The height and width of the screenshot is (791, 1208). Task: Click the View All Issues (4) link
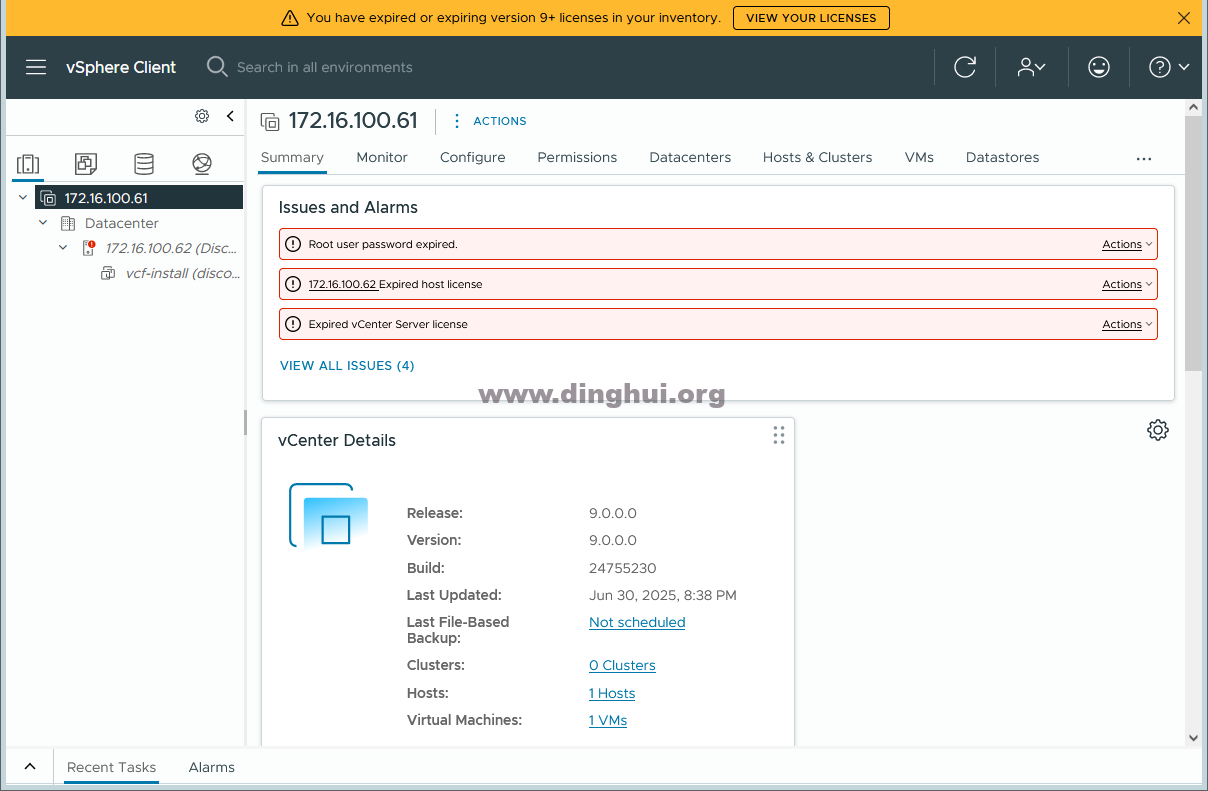pyautogui.click(x=347, y=365)
